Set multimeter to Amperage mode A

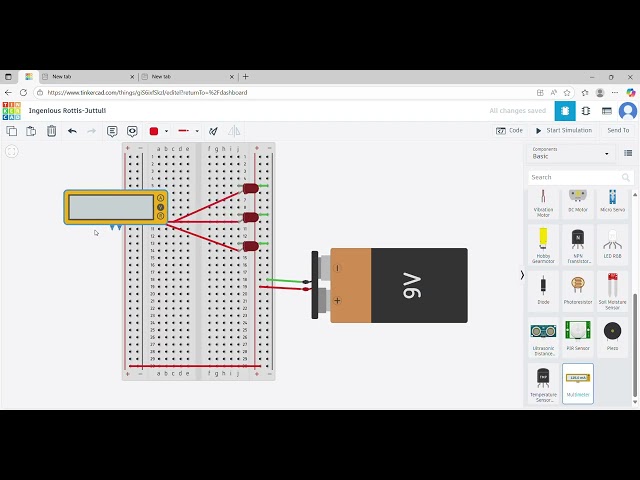[160, 198]
